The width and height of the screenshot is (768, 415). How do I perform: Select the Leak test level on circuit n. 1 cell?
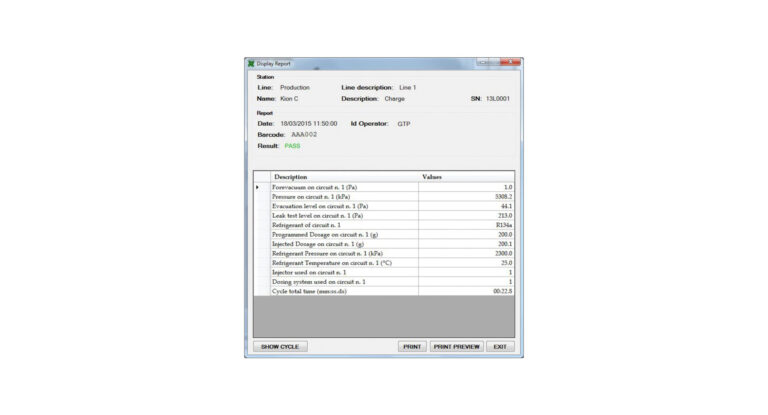click(344, 216)
